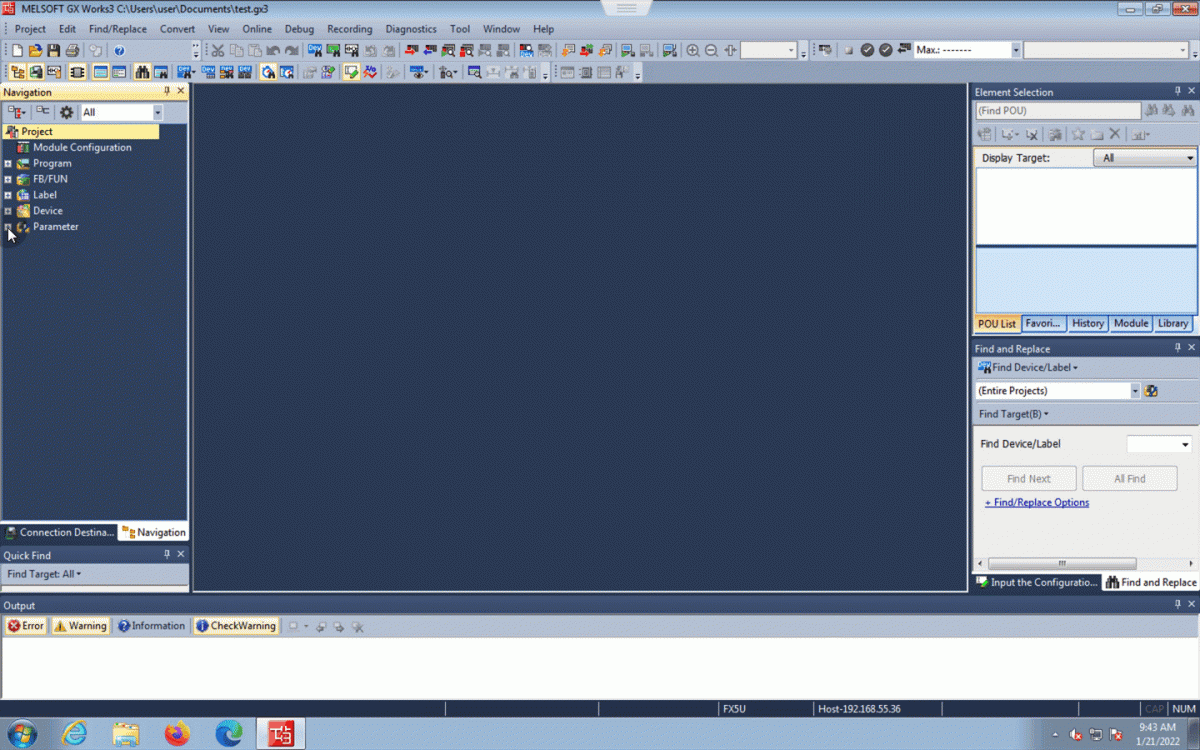The height and width of the screenshot is (750, 1200).
Task: Switch to Input the Configuration tab
Action: point(1037,582)
